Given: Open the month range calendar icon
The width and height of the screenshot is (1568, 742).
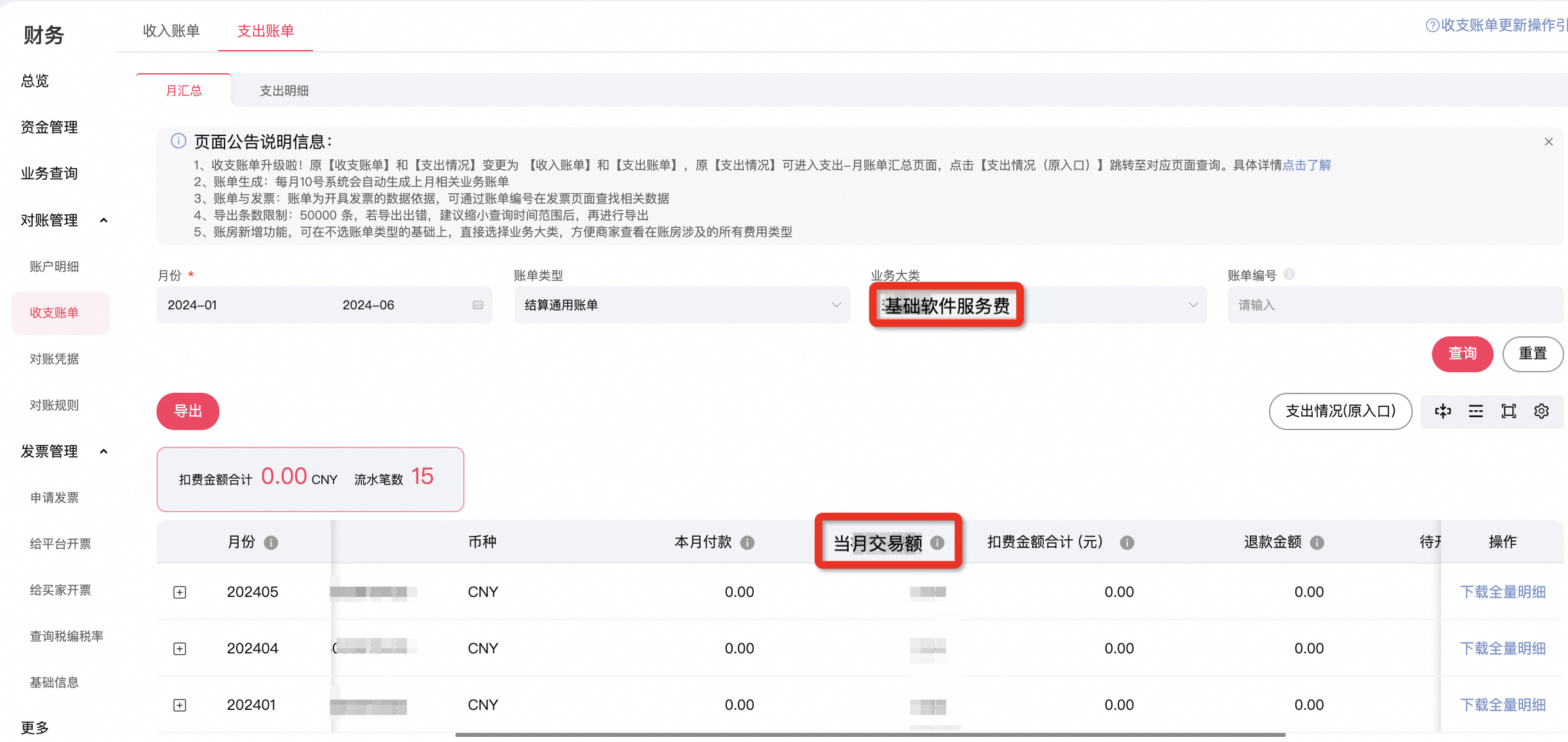Looking at the screenshot, I should click(478, 305).
